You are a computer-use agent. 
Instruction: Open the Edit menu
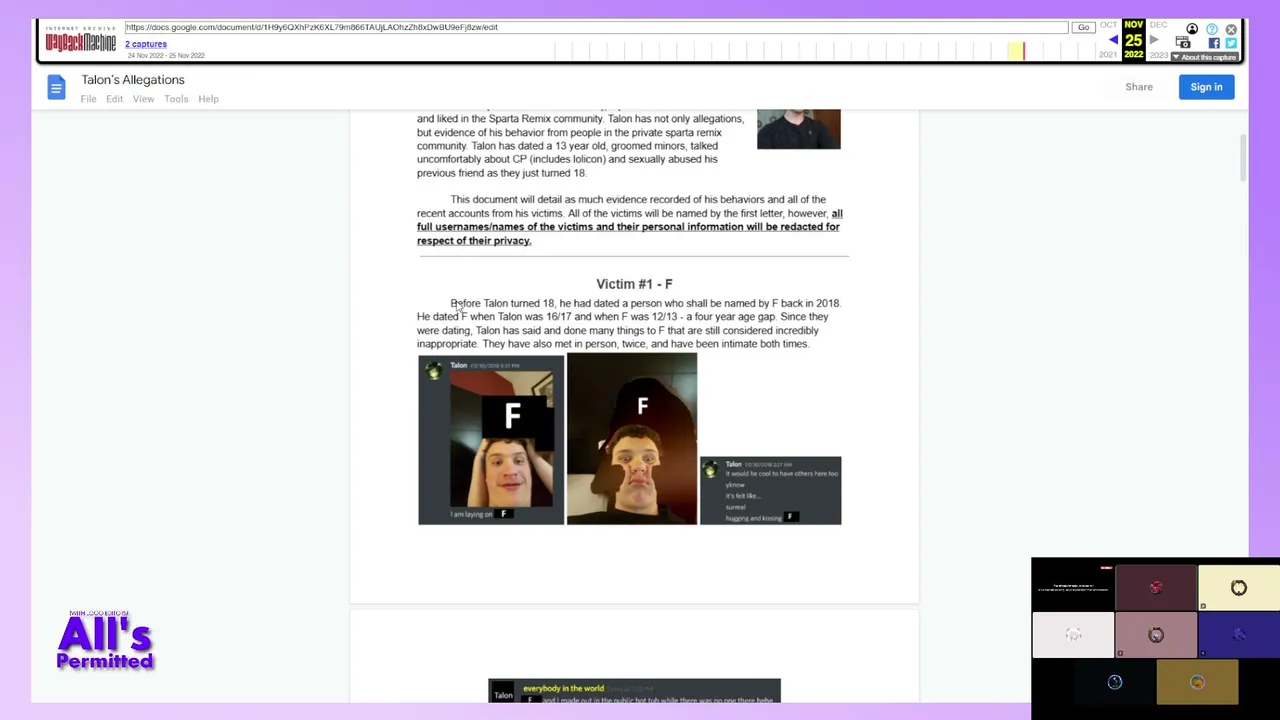coord(114,99)
